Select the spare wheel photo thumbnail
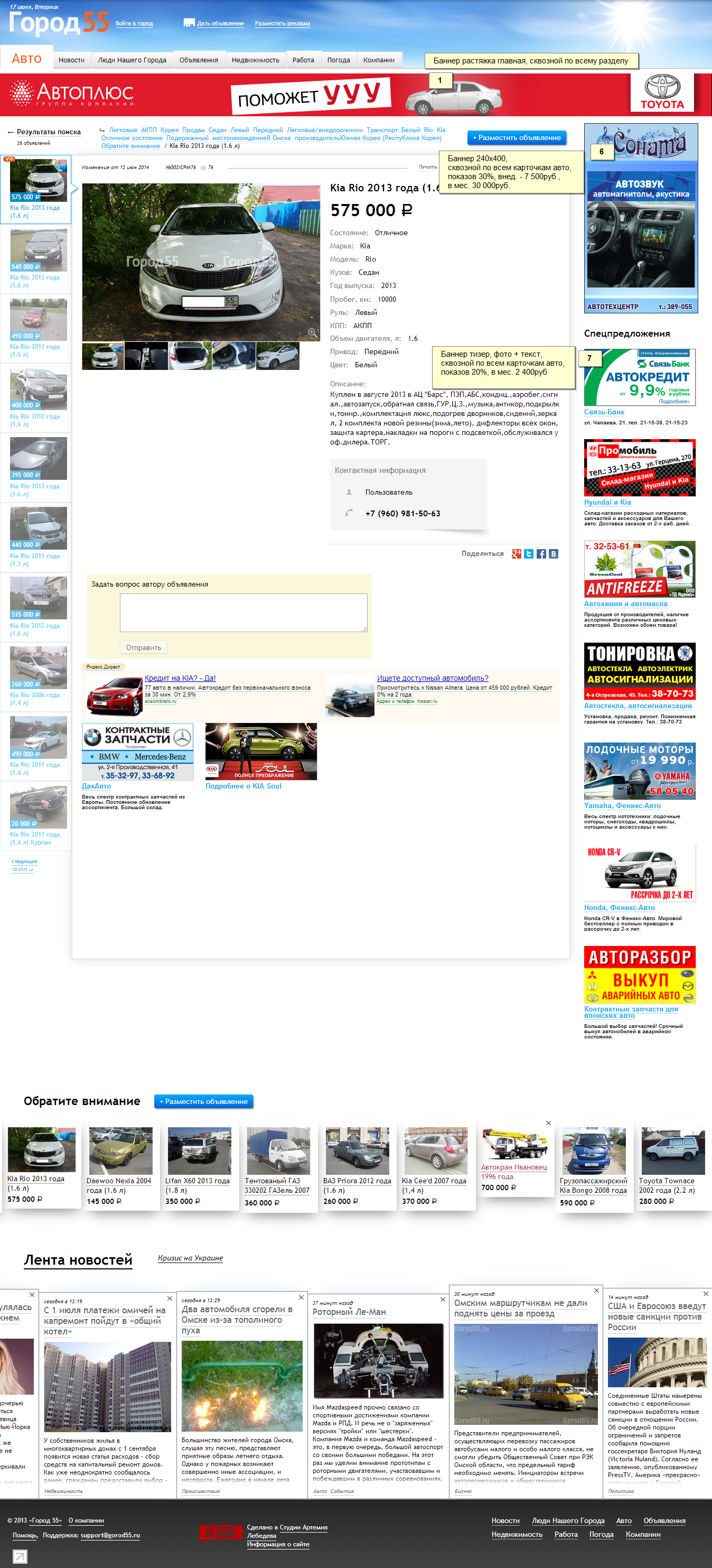 point(233,356)
